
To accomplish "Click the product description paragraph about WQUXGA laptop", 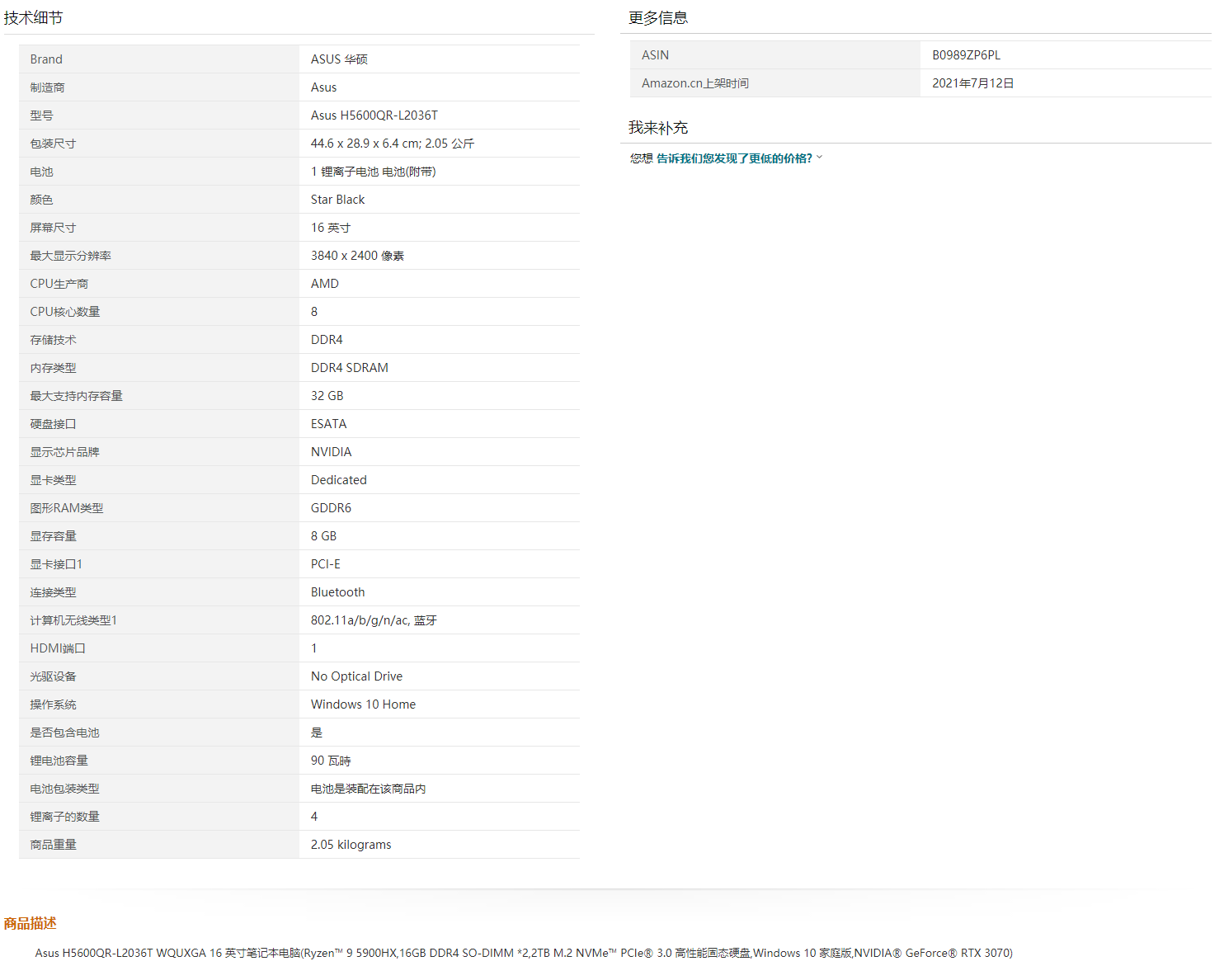I will tap(524, 953).
